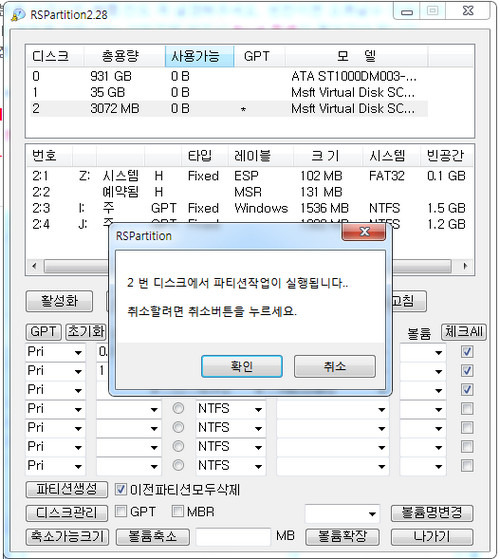Select partition 2:3 Windows row
This screenshot has width=500, height=559.
249,208
